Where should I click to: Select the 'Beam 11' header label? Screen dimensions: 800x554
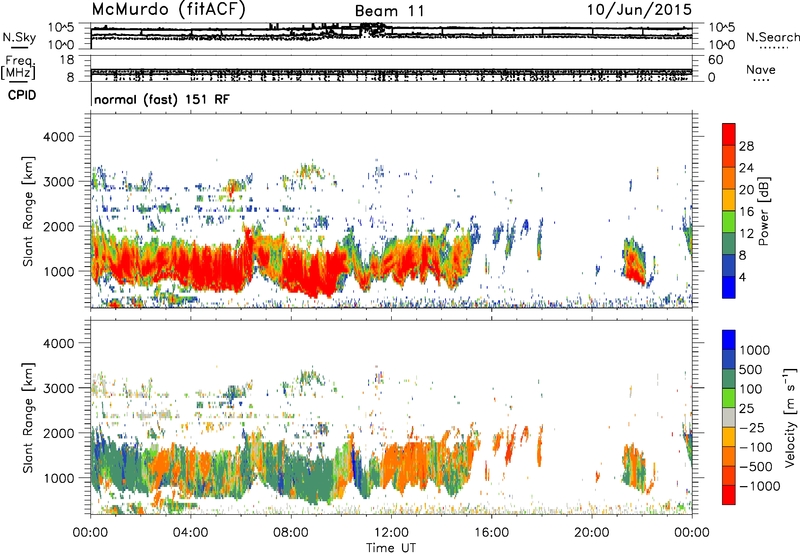pos(389,11)
